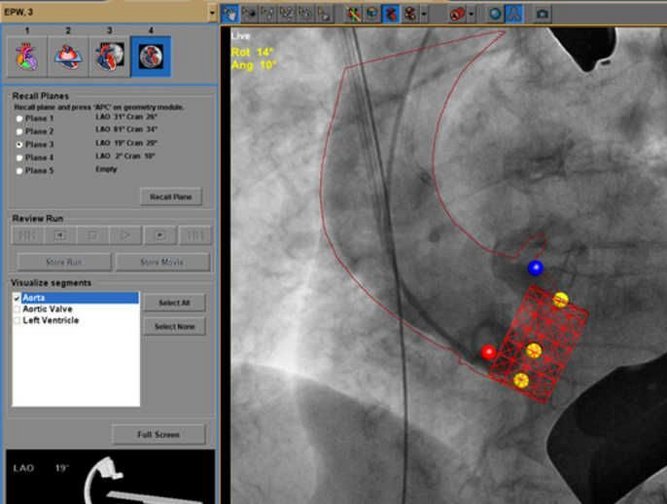Image resolution: width=667 pixels, height=504 pixels.
Task: Click the tool icon right of the hand tool
Action: point(249,14)
